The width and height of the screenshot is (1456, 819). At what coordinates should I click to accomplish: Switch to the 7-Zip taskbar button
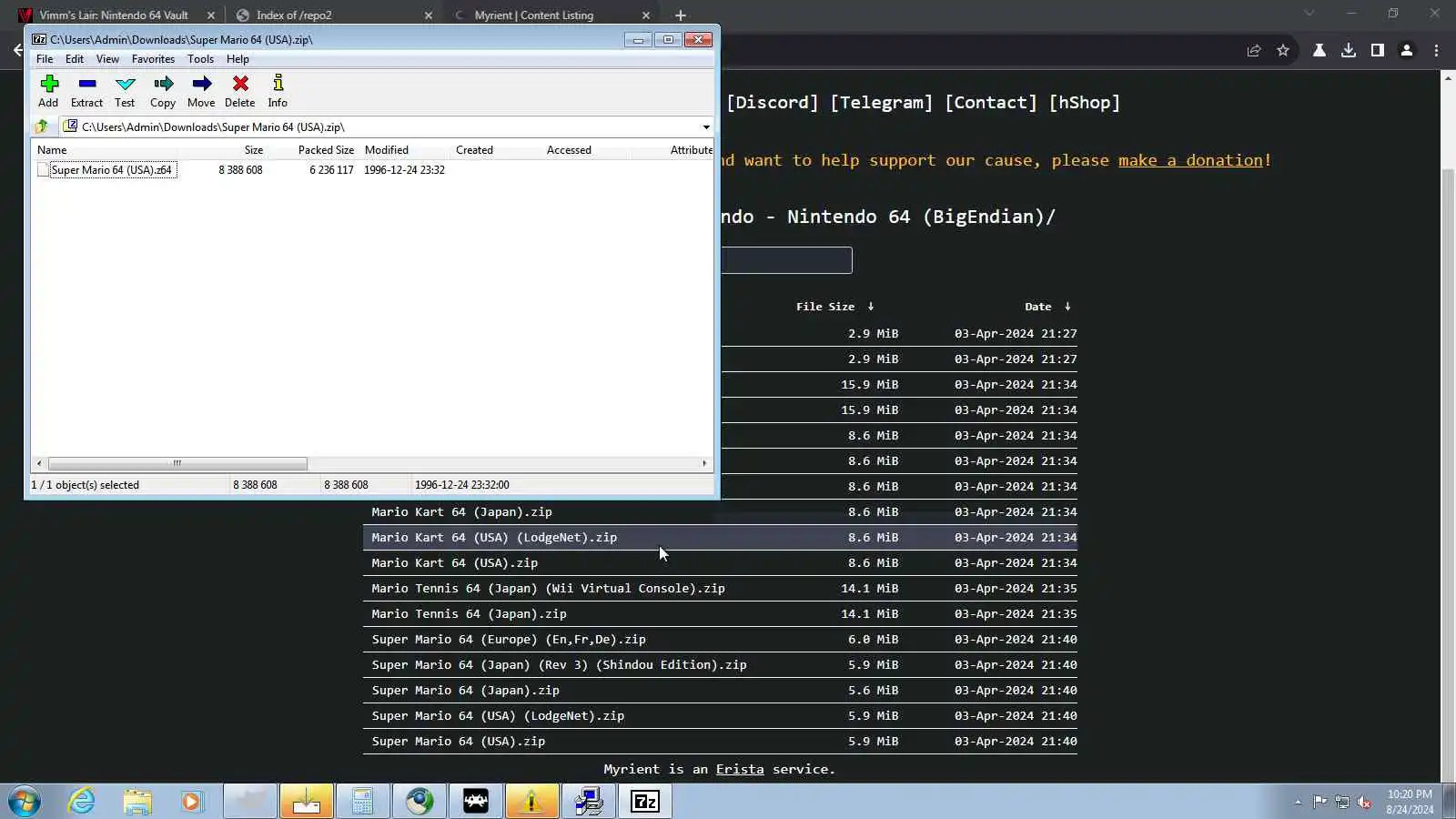pos(645,802)
